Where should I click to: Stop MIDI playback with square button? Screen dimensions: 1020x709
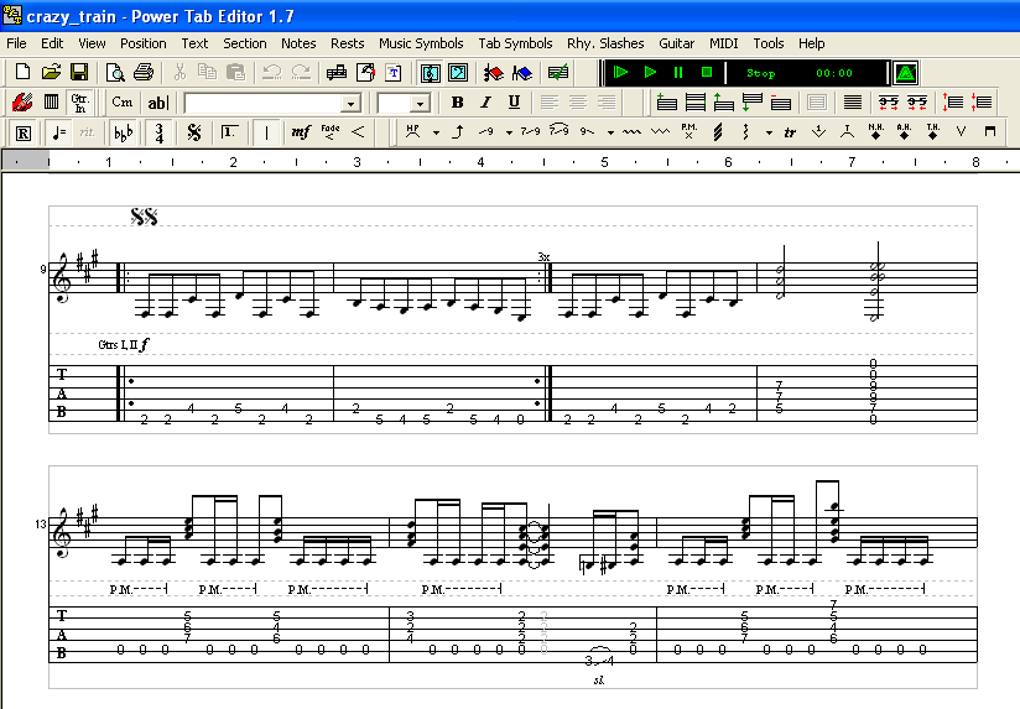[x=707, y=72]
